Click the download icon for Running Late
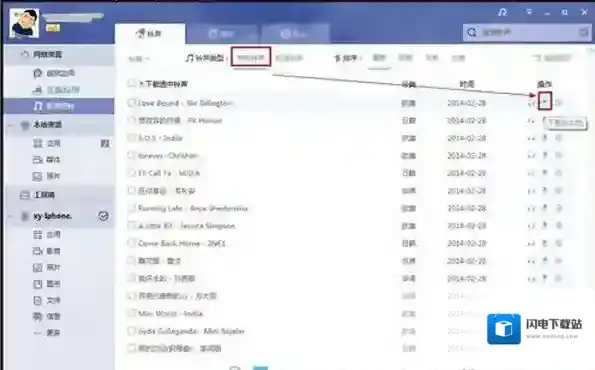This screenshot has height=370, width=595. pos(545,208)
